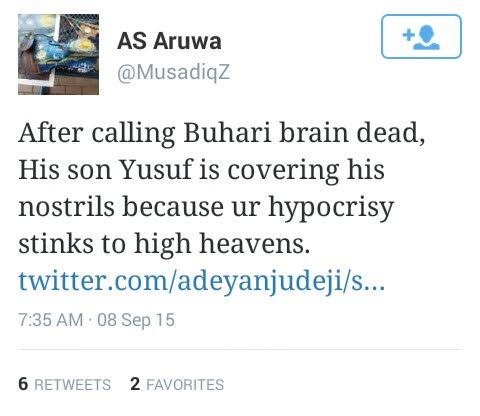Screen dimensions: 480x416
Task: Click the 08 Sep 15 date
Action: 136,320
